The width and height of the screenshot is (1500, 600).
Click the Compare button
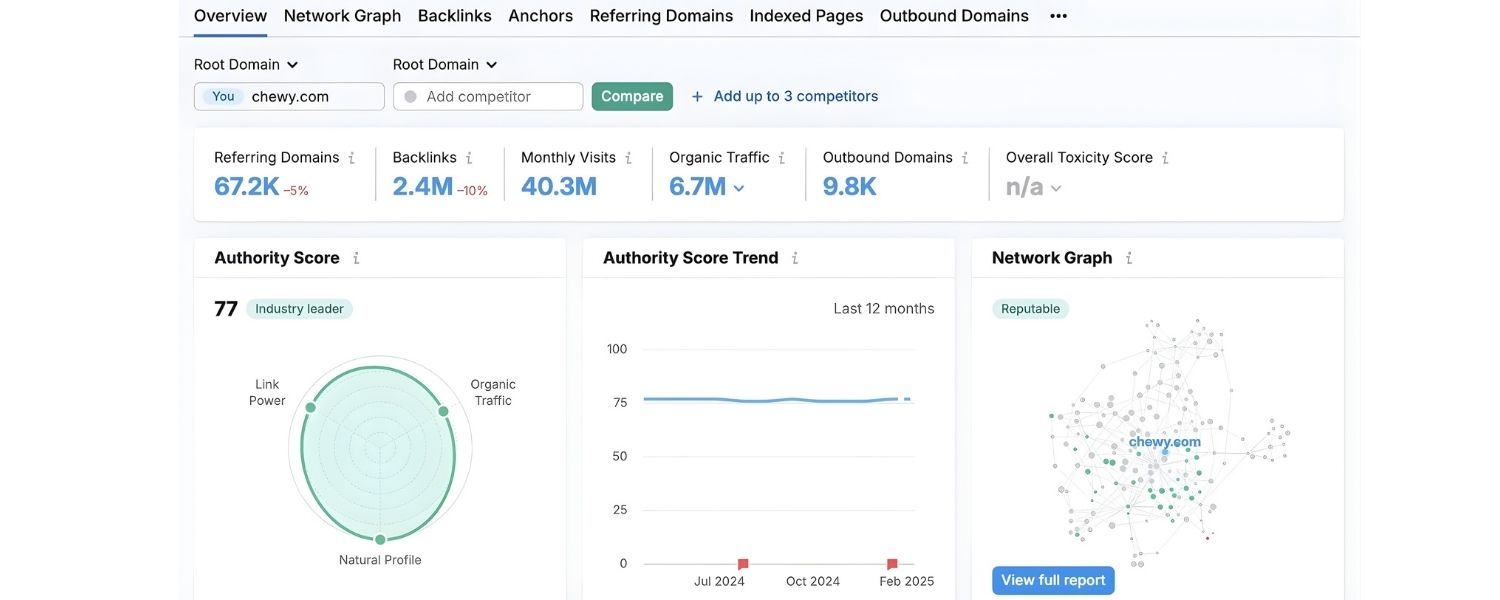pos(631,96)
